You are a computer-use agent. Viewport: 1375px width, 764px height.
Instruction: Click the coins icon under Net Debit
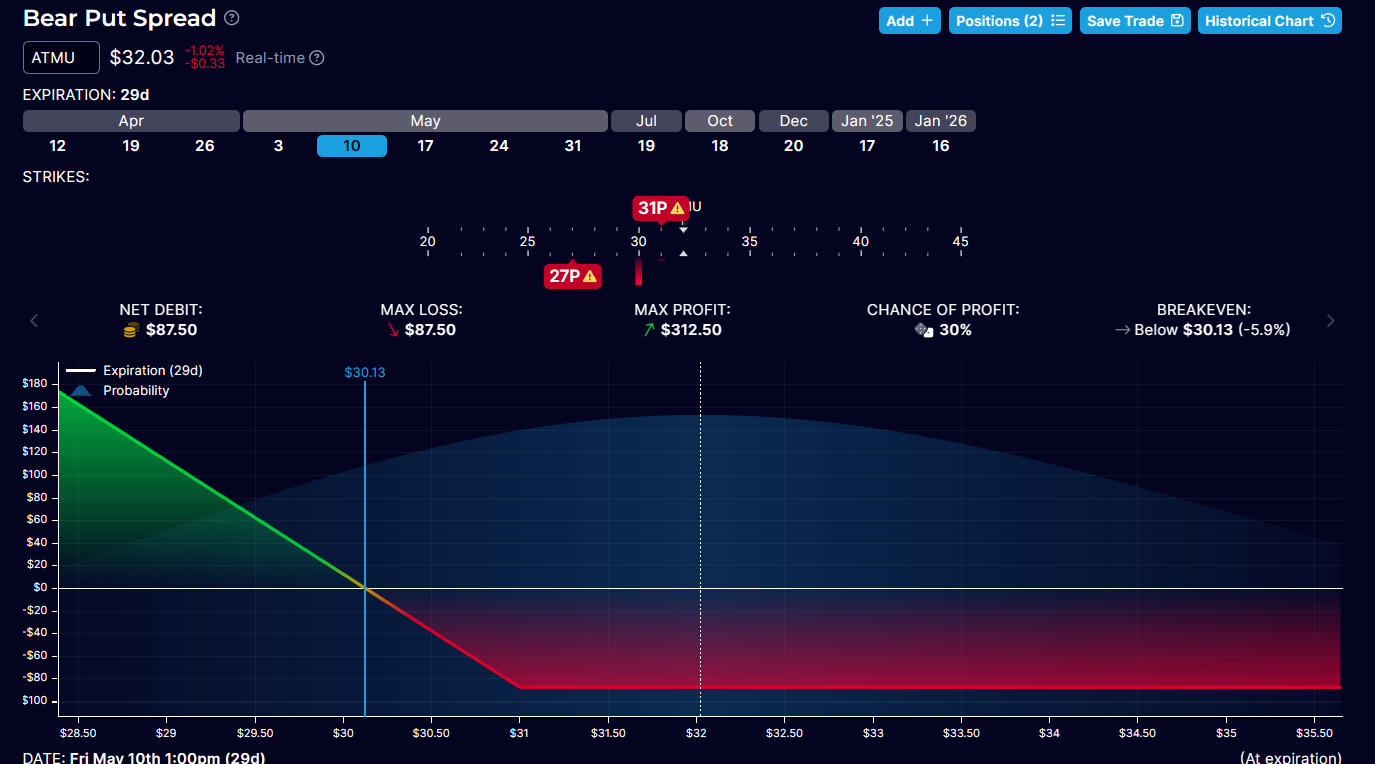(x=130, y=330)
